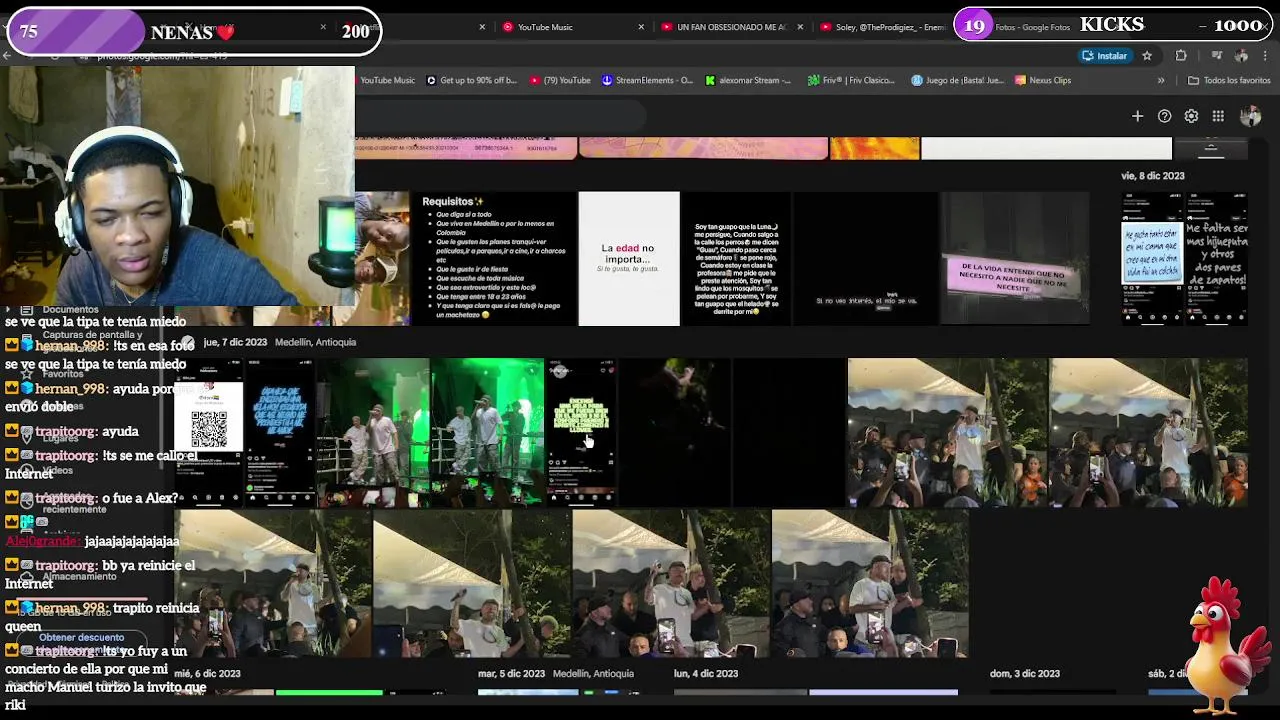This screenshot has height=720, width=1280.
Task: Click Medellín, Antioquia beside jue, 7 dic
Action: [x=315, y=342]
